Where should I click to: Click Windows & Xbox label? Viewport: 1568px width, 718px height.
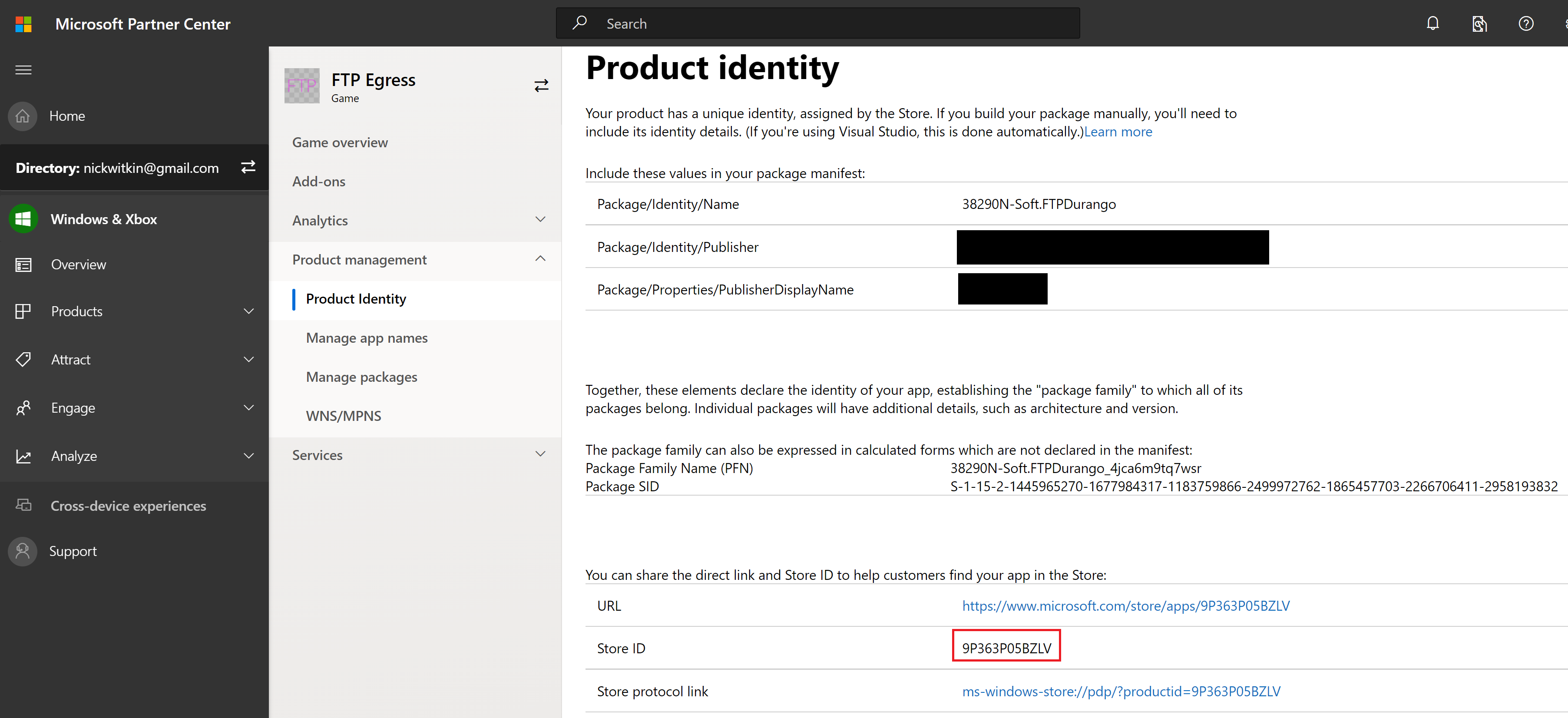103,220
